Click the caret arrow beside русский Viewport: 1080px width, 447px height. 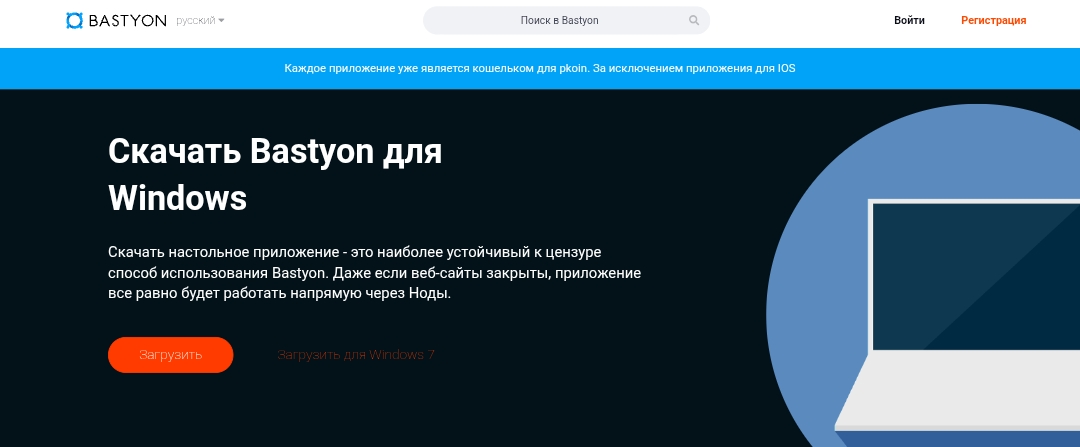[x=221, y=21]
